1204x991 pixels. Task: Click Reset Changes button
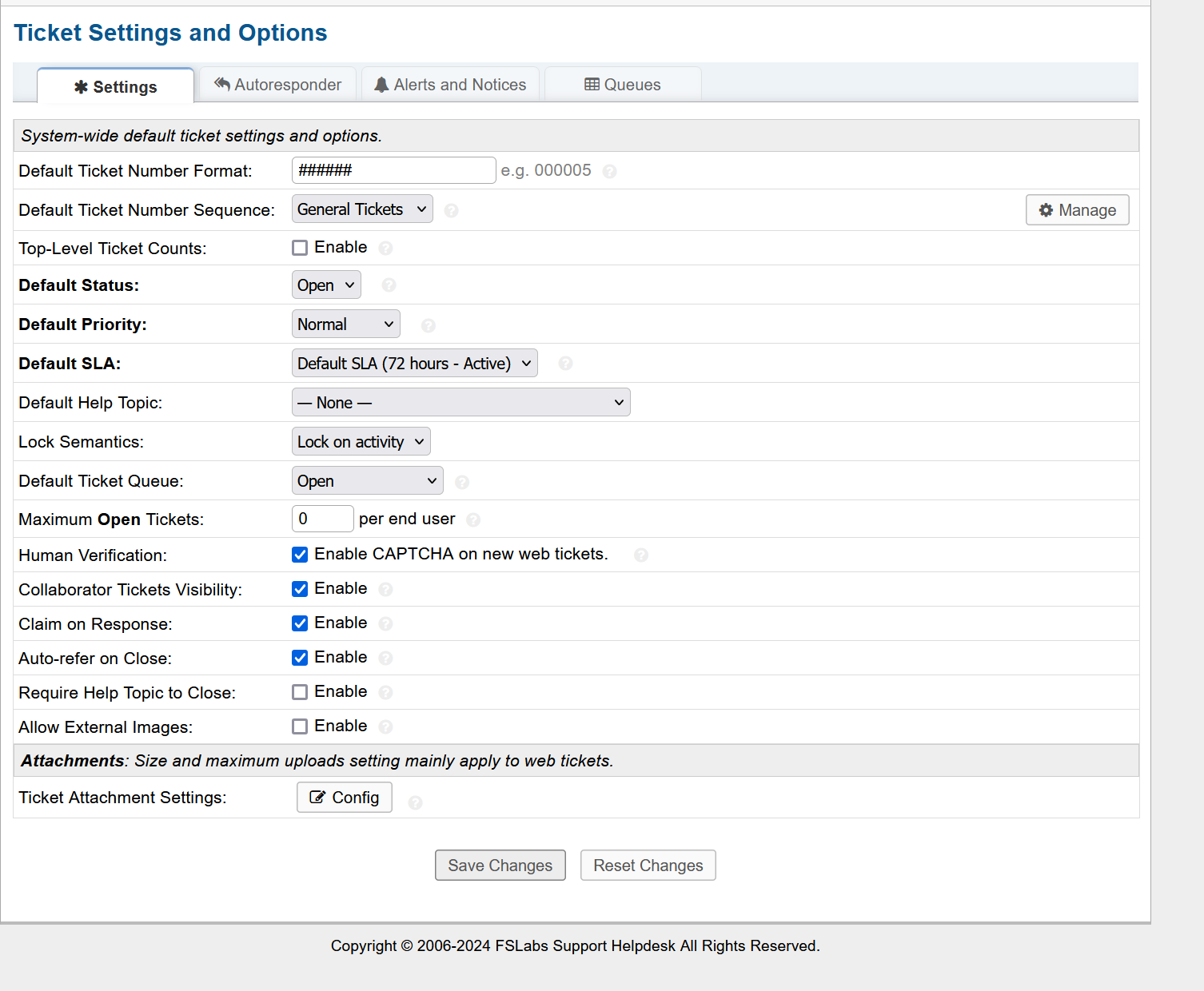648,866
